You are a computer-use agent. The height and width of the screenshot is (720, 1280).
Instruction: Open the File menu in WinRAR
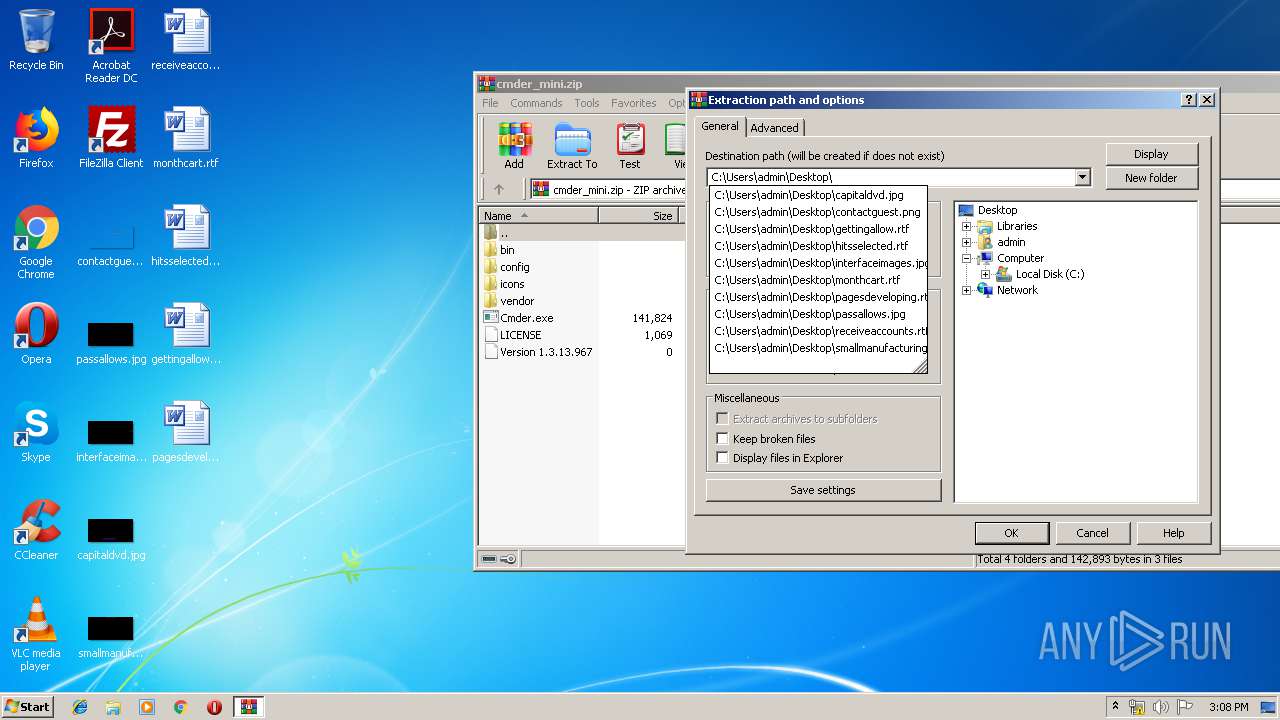[x=490, y=103]
